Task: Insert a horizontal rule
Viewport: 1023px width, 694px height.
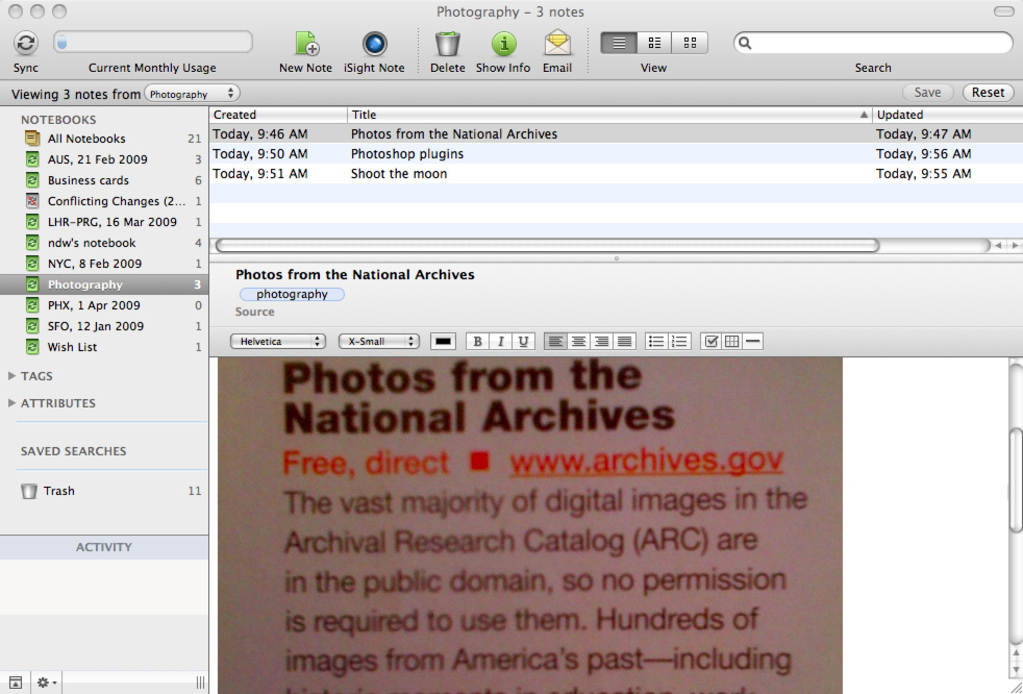Action: 753,341
